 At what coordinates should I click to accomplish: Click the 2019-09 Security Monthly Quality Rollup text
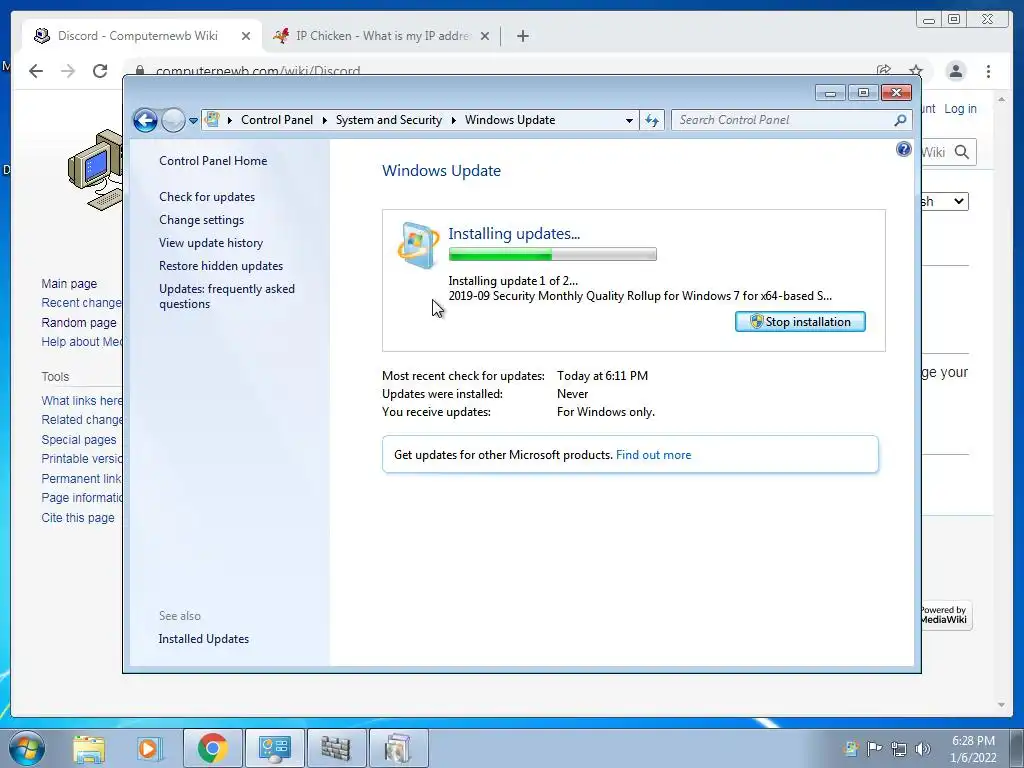[x=640, y=296]
